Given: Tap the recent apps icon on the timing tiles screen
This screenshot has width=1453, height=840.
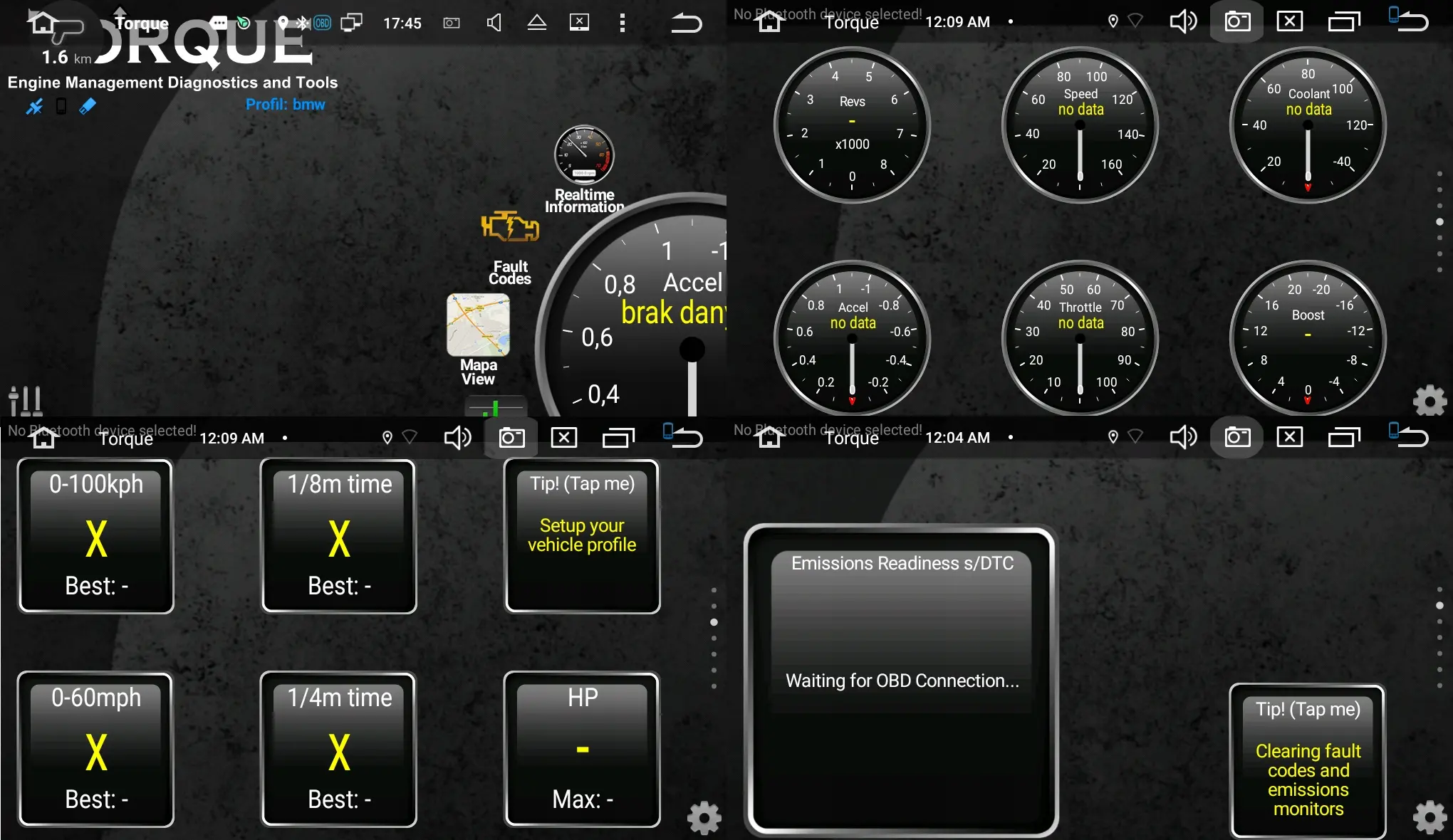Looking at the screenshot, I should click(x=618, y=437).
